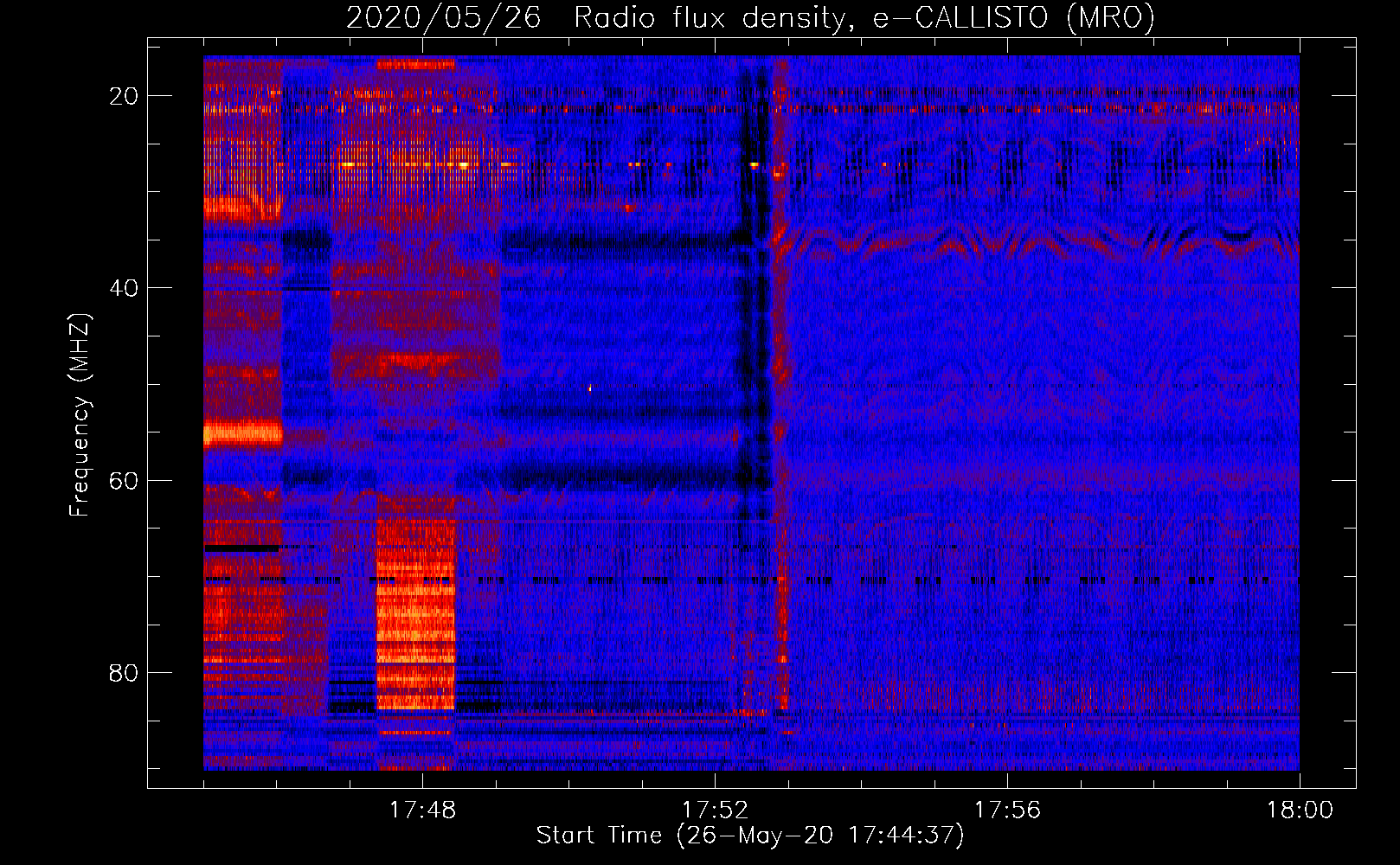The image size is (1400, 865).
Task: Click the 80 MHz frequency tick label
Action: click(x=125, y=672)
